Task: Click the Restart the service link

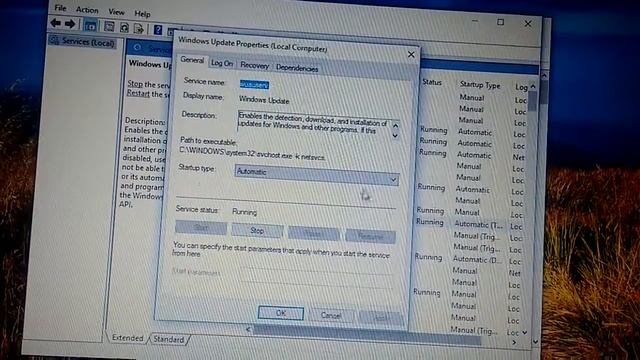Action: pos(138,93)
